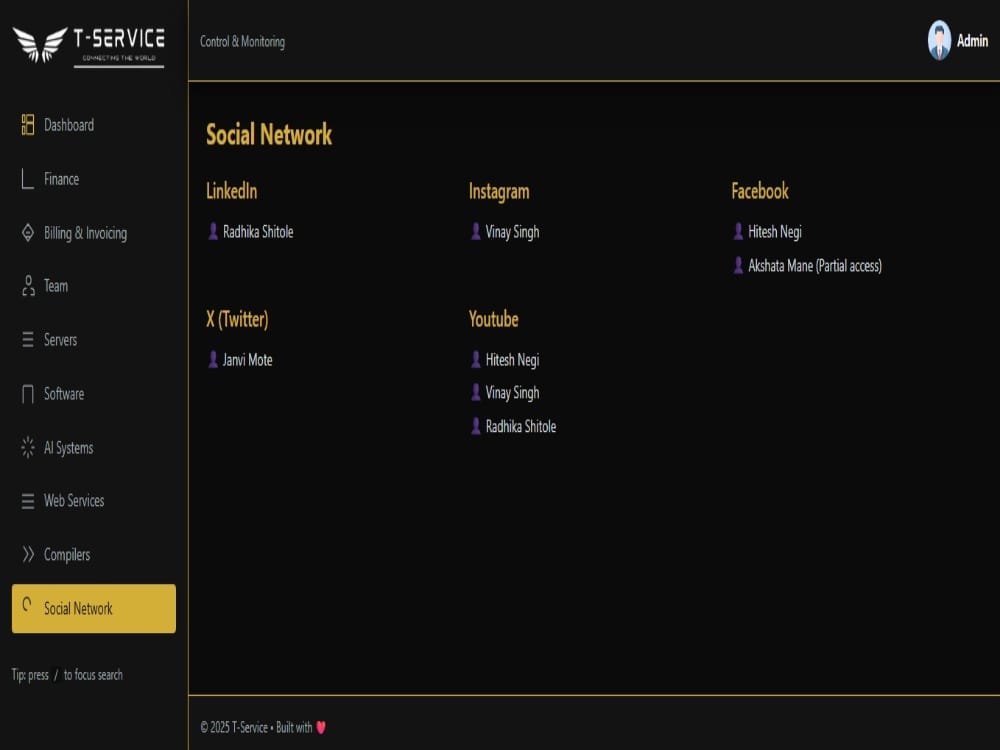Click the Team people icon

coord(28,286)
